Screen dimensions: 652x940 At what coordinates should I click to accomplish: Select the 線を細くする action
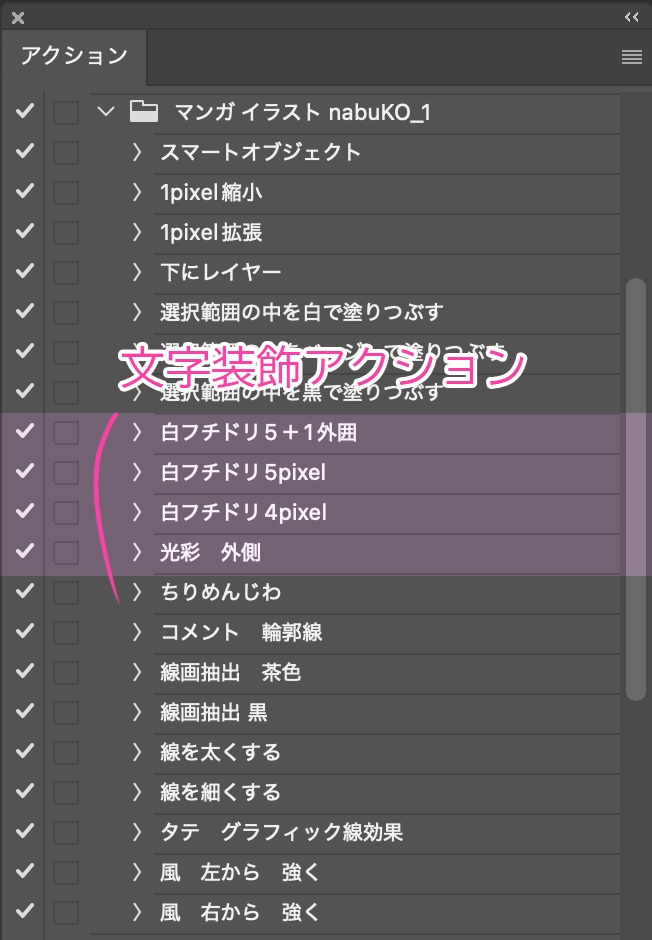[250, 792]
